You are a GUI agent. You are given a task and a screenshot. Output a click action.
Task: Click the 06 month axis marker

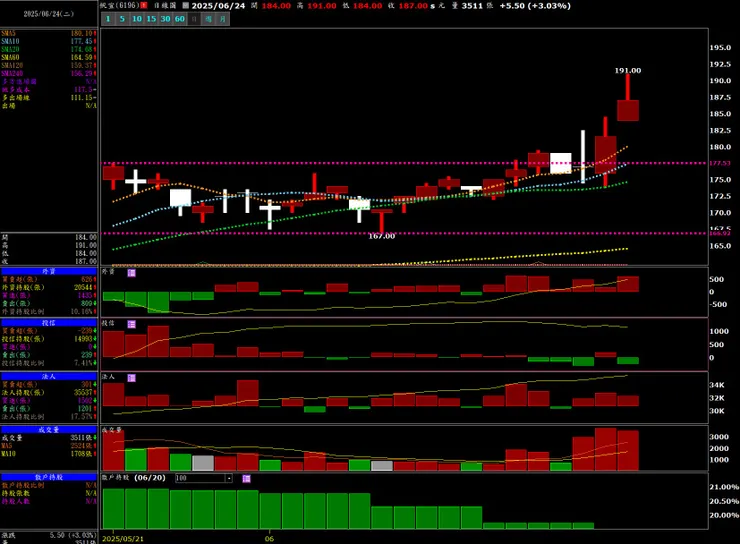tap(269, 539)
